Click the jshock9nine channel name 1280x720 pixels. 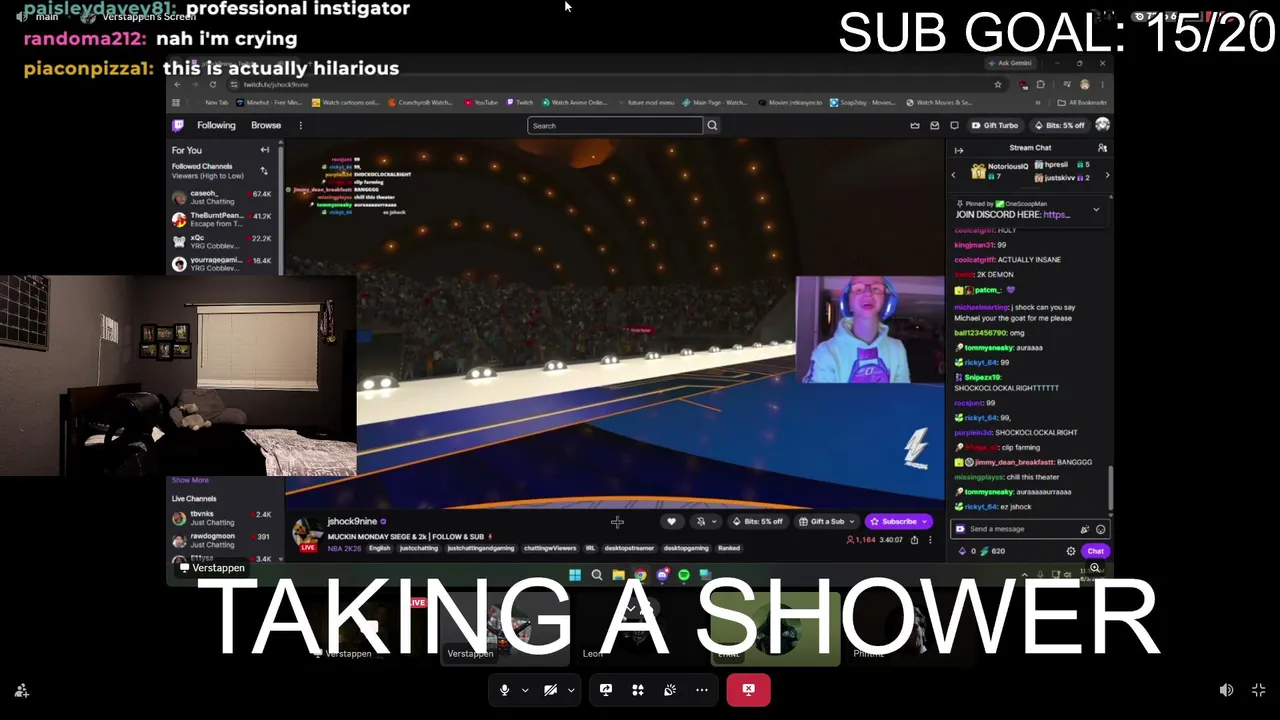[x=352, y=522]
